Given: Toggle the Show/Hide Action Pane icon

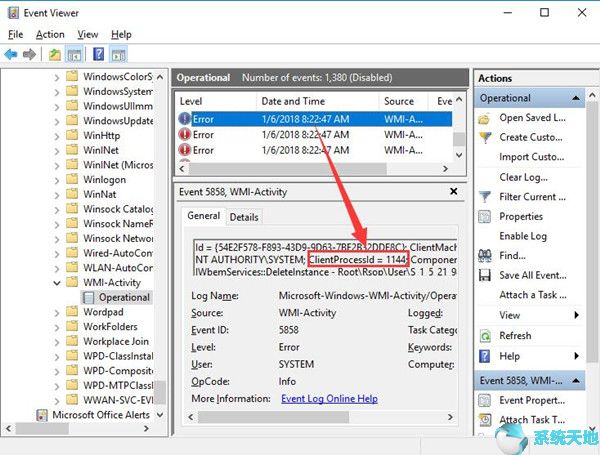Looking at the screenshot, I should [118, 55].
